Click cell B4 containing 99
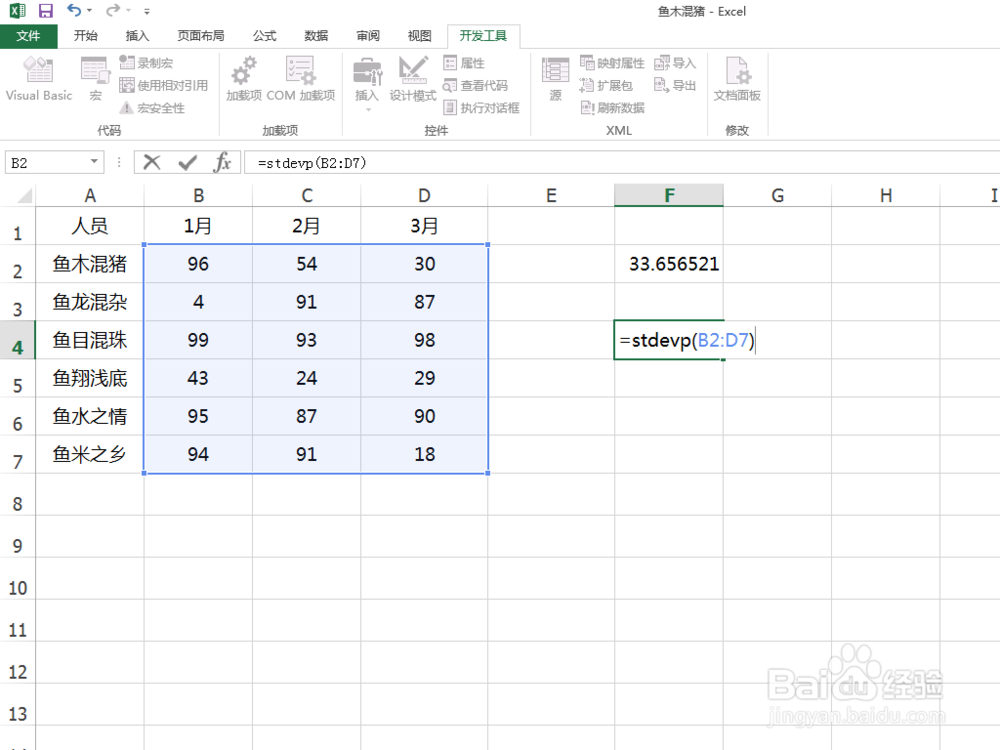The width and height of the screenshot is (1000, 750). [x=198, y=340]
